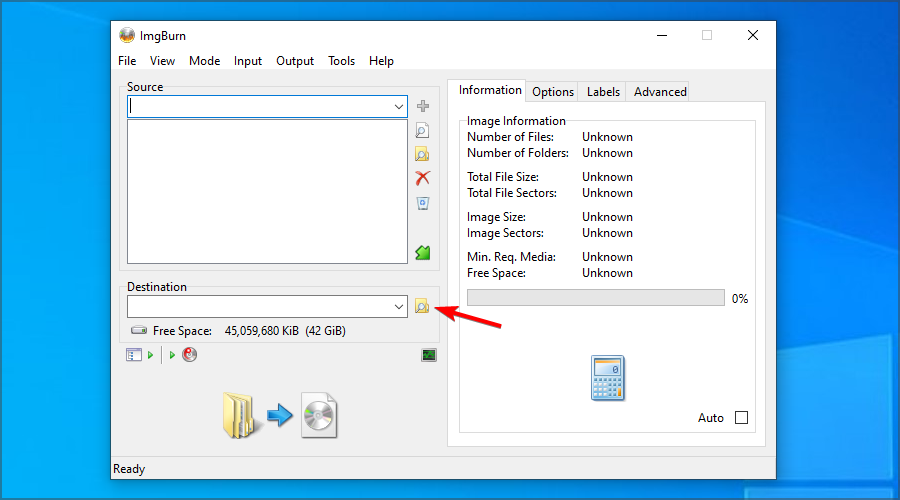Viewport: 900px width, 500px height.
Task: Open the Mode menu
Action: 204,61
